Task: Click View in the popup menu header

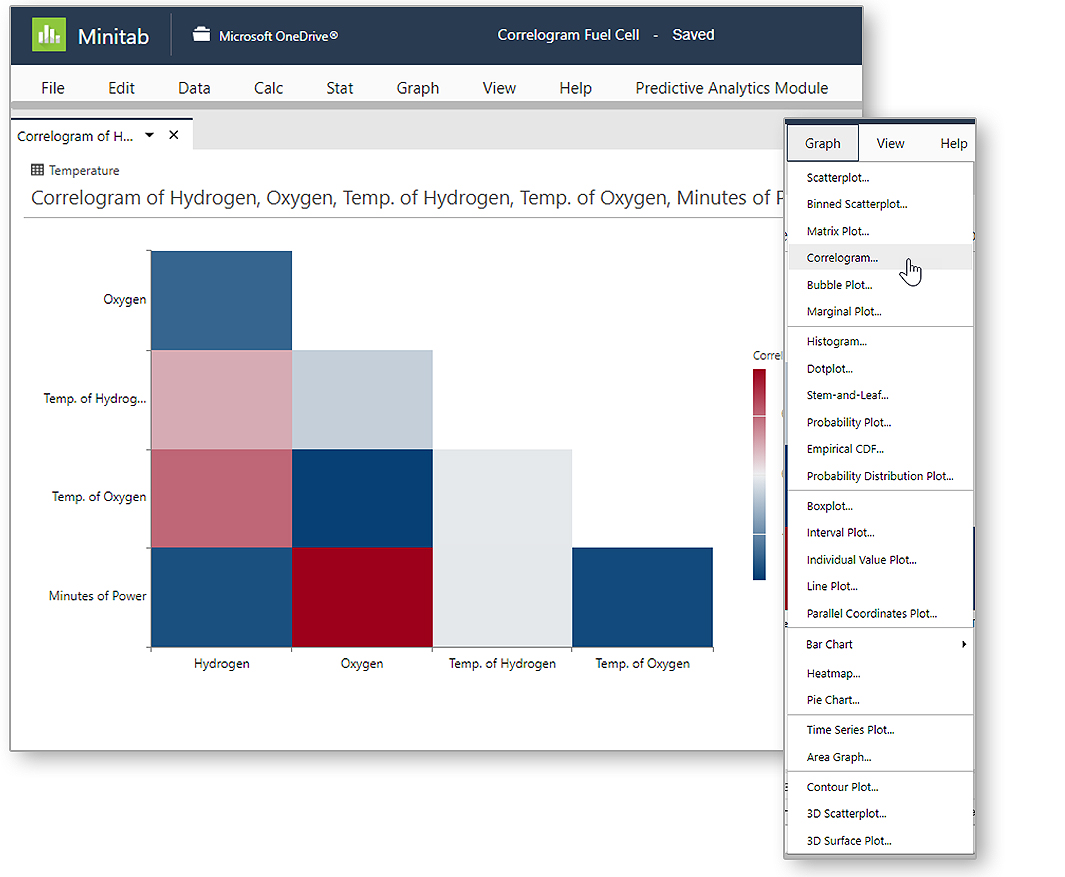Action: 890,143
